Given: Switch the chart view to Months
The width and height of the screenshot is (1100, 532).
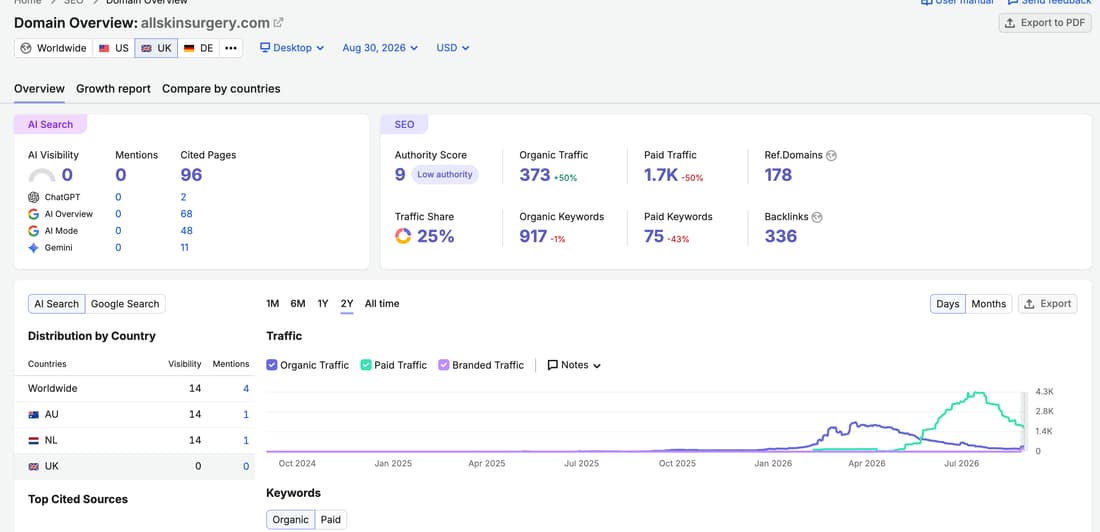Looking at the screenshot, I should [x=988, y=304].
